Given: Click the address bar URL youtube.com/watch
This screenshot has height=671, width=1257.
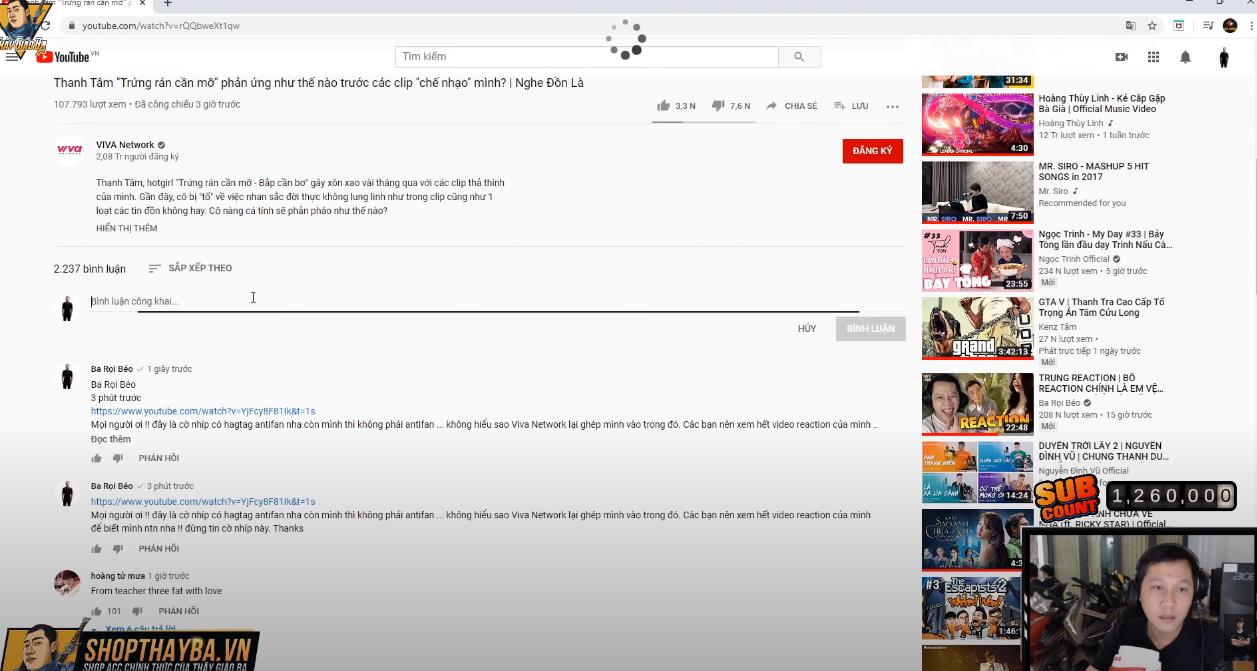Looking at the screenshot, I should coord(161,25).
